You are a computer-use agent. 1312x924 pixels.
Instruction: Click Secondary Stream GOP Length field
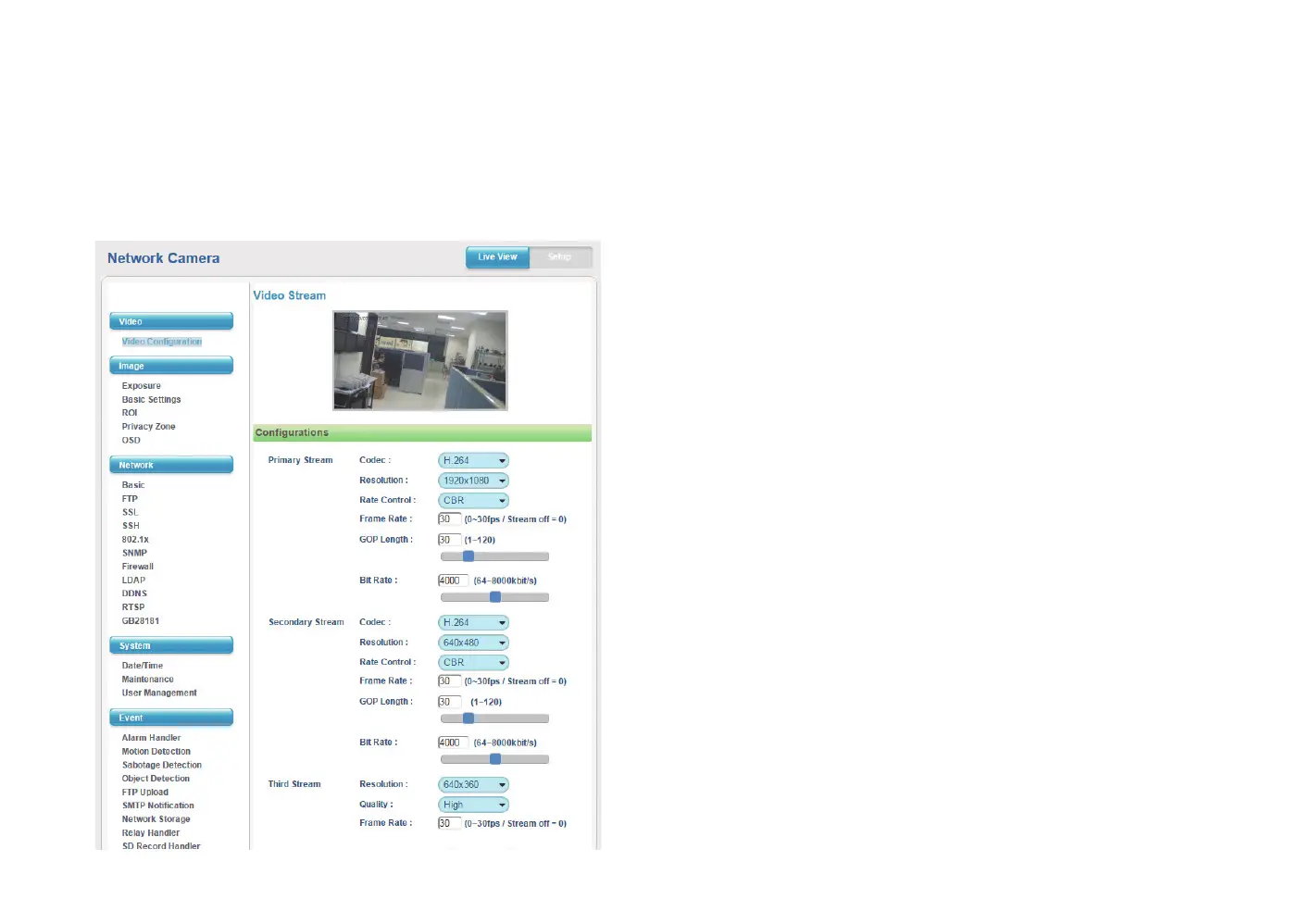point(449,702)
